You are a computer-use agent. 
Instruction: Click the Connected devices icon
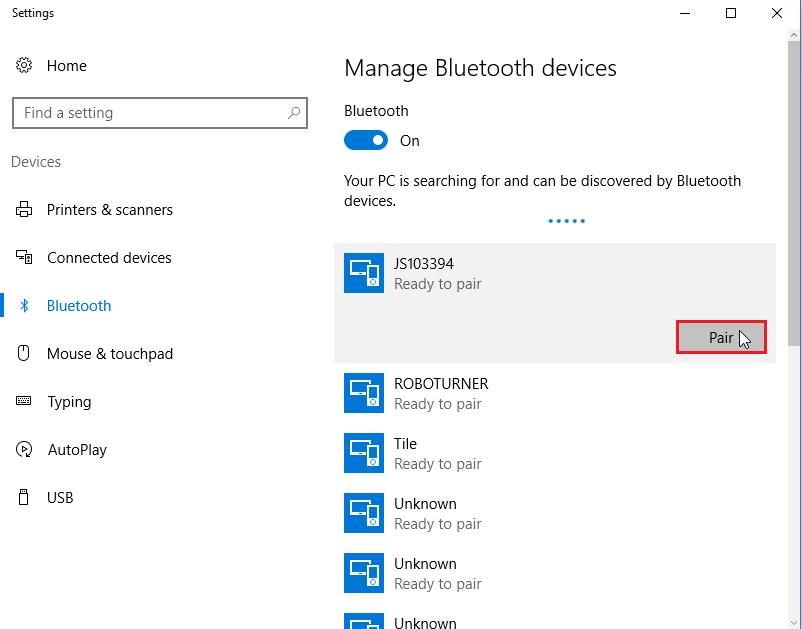click(24, 258)
